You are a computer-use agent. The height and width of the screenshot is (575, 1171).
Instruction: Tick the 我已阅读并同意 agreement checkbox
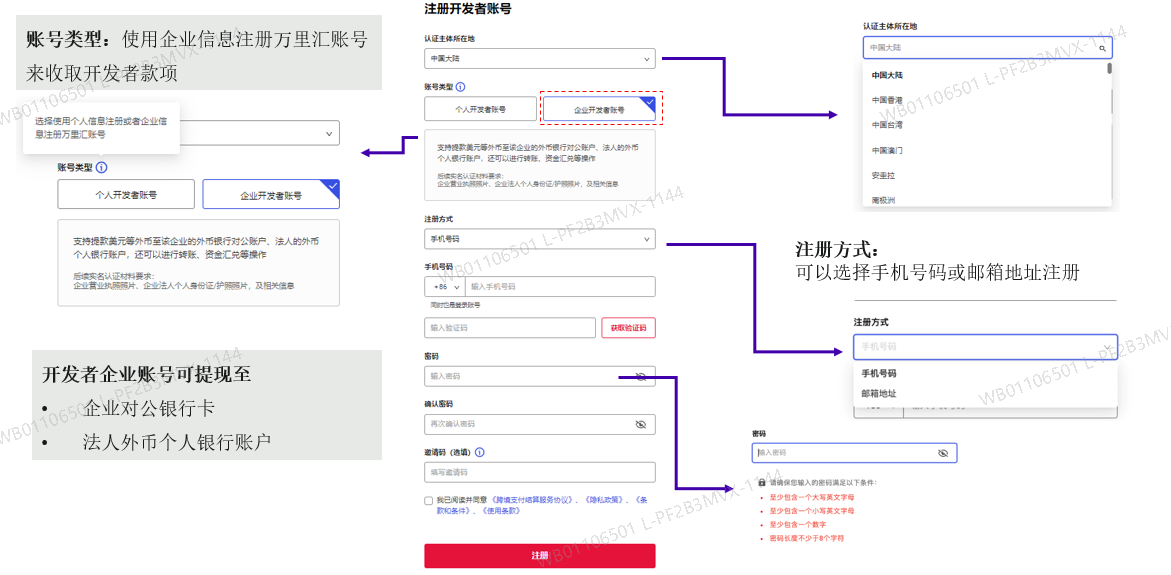pos(429,500)
